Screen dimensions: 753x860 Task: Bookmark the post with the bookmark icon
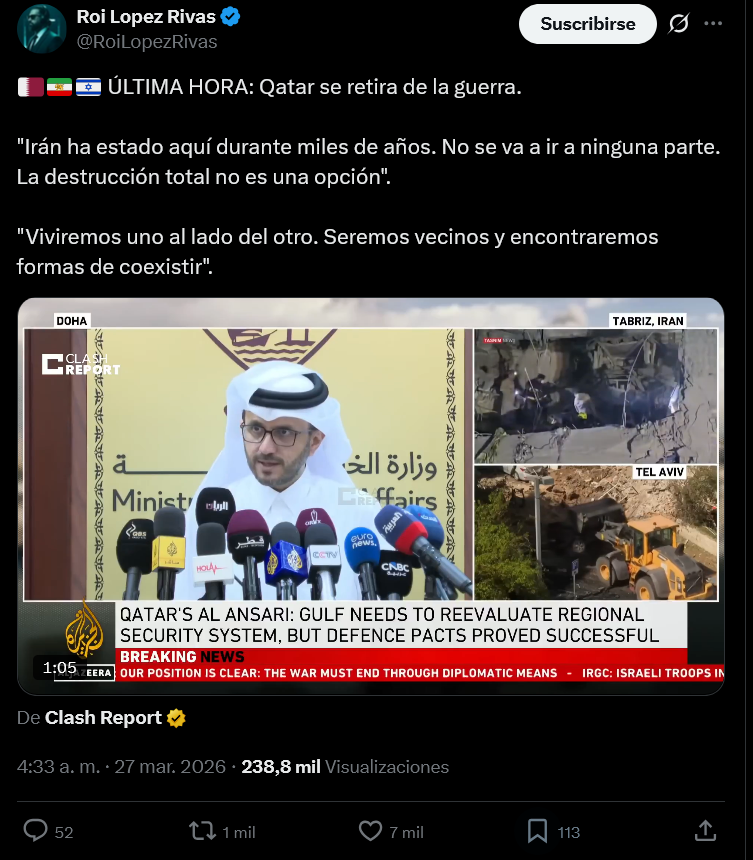[x=537, y=831]
